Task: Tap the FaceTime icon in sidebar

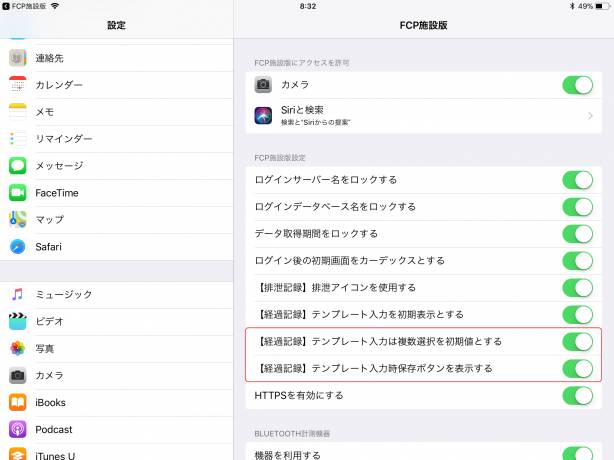Action: tap(18, 192)
